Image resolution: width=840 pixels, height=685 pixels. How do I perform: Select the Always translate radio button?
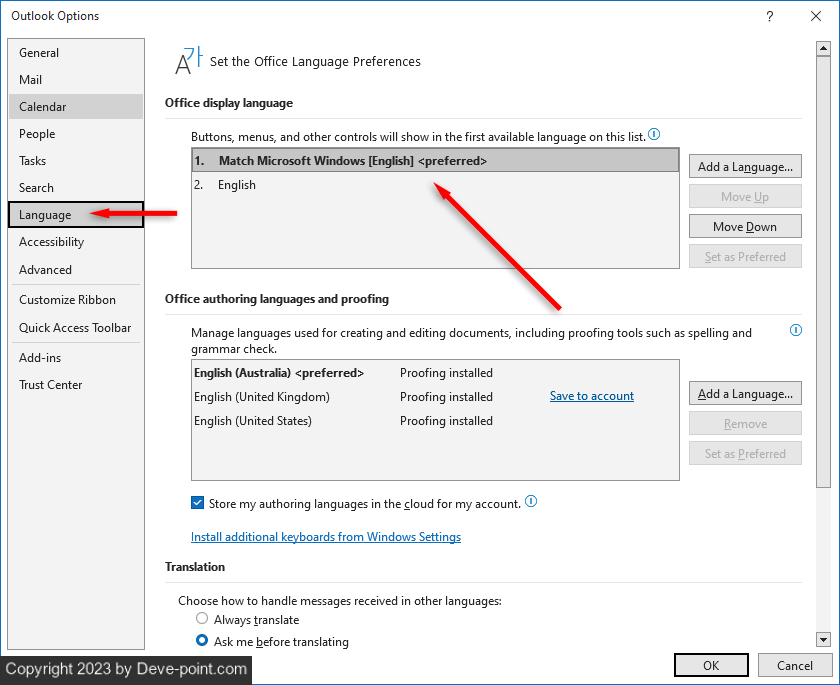coord(202,619)
